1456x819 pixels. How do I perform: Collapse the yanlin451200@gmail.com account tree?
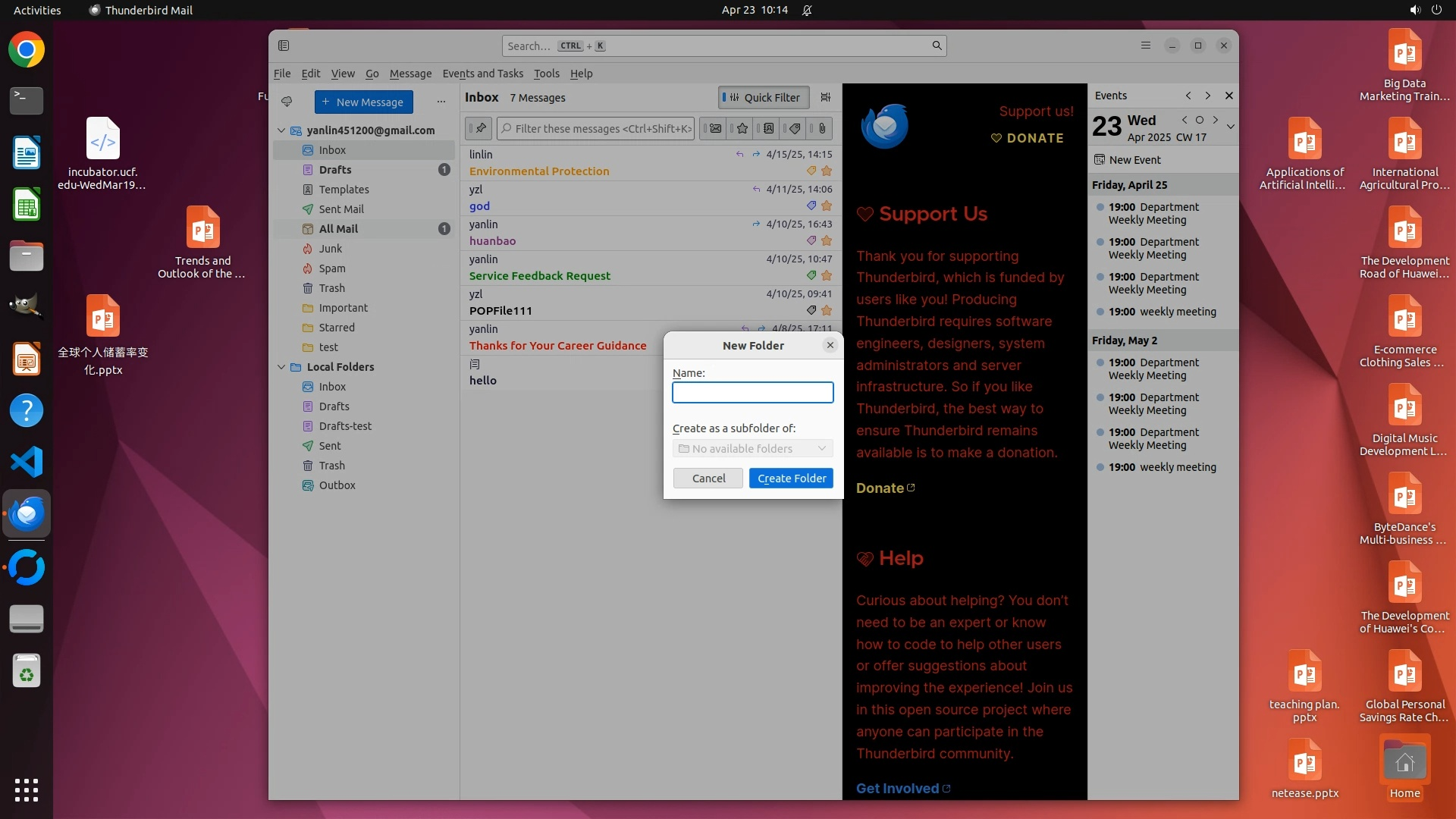pyautogui.click(x=281, y=130)
